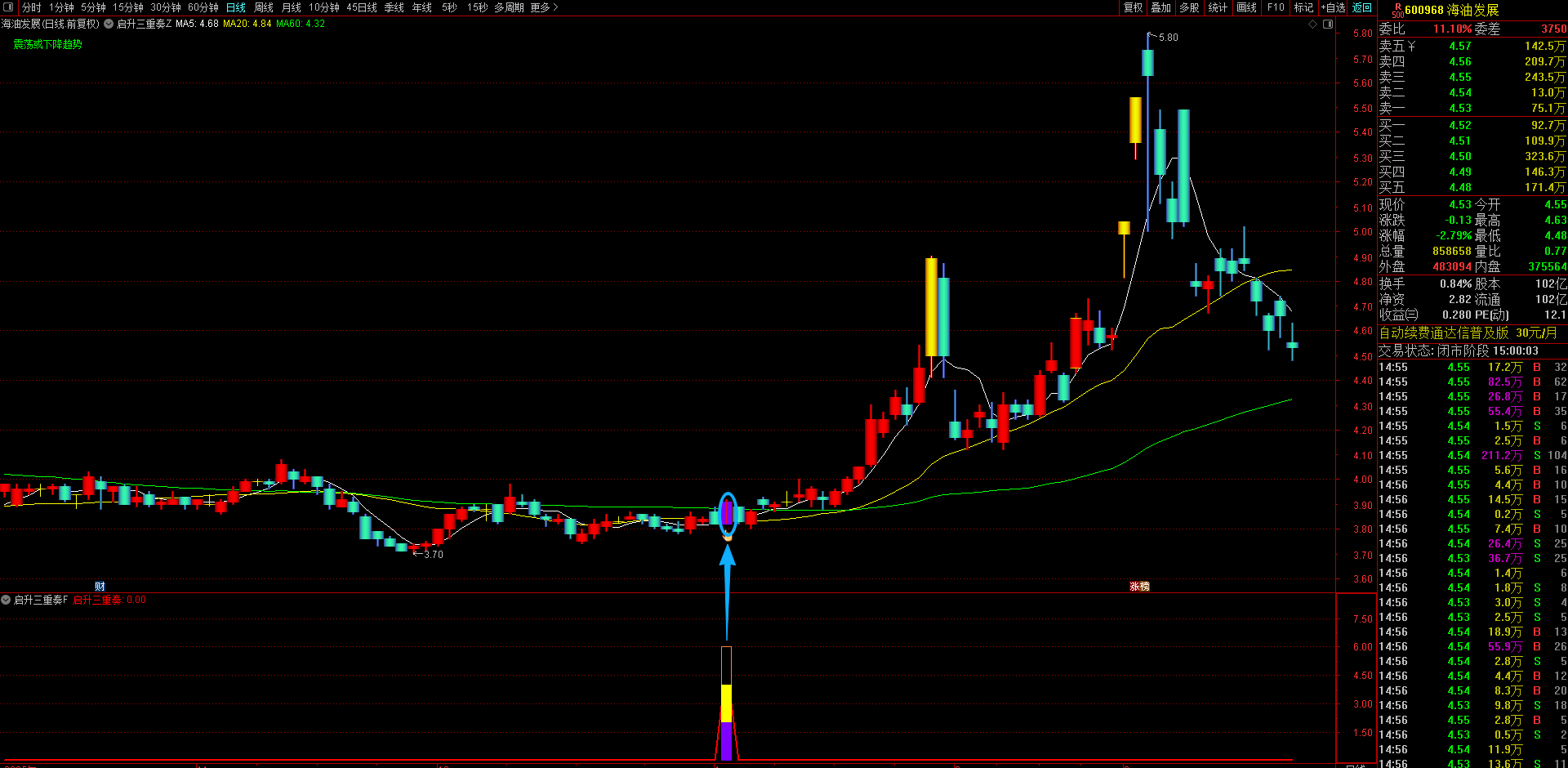Click the diamond icon above price axis
This screenshot has width=1568, height=768.
(x=1313, y=25)
